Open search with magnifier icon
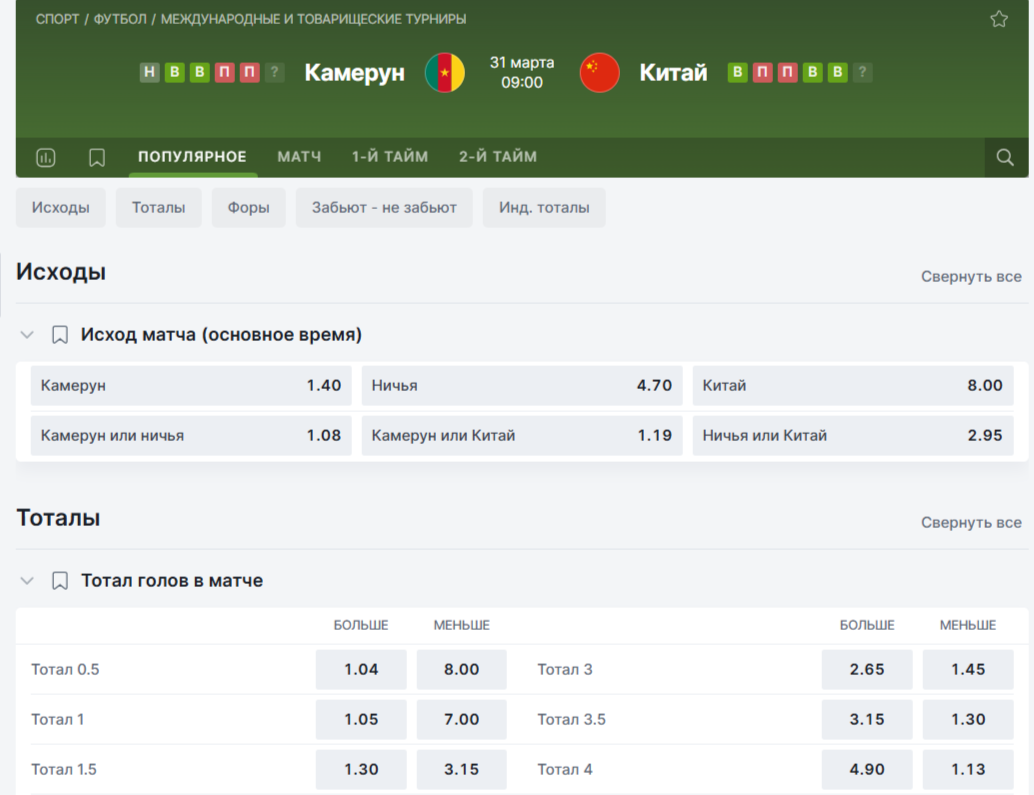 [1005, 157]
